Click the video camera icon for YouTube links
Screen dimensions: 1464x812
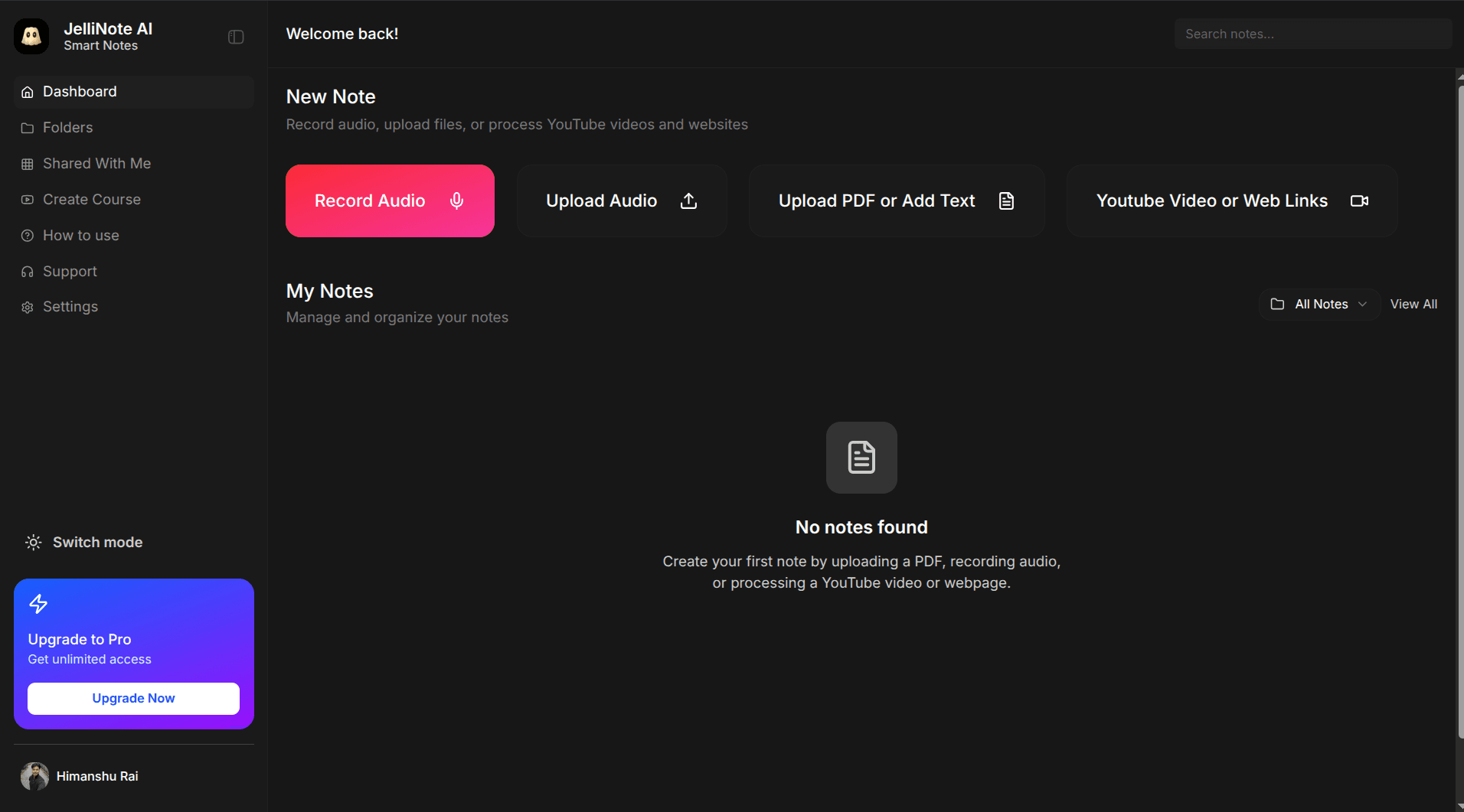coord(1359,201)
